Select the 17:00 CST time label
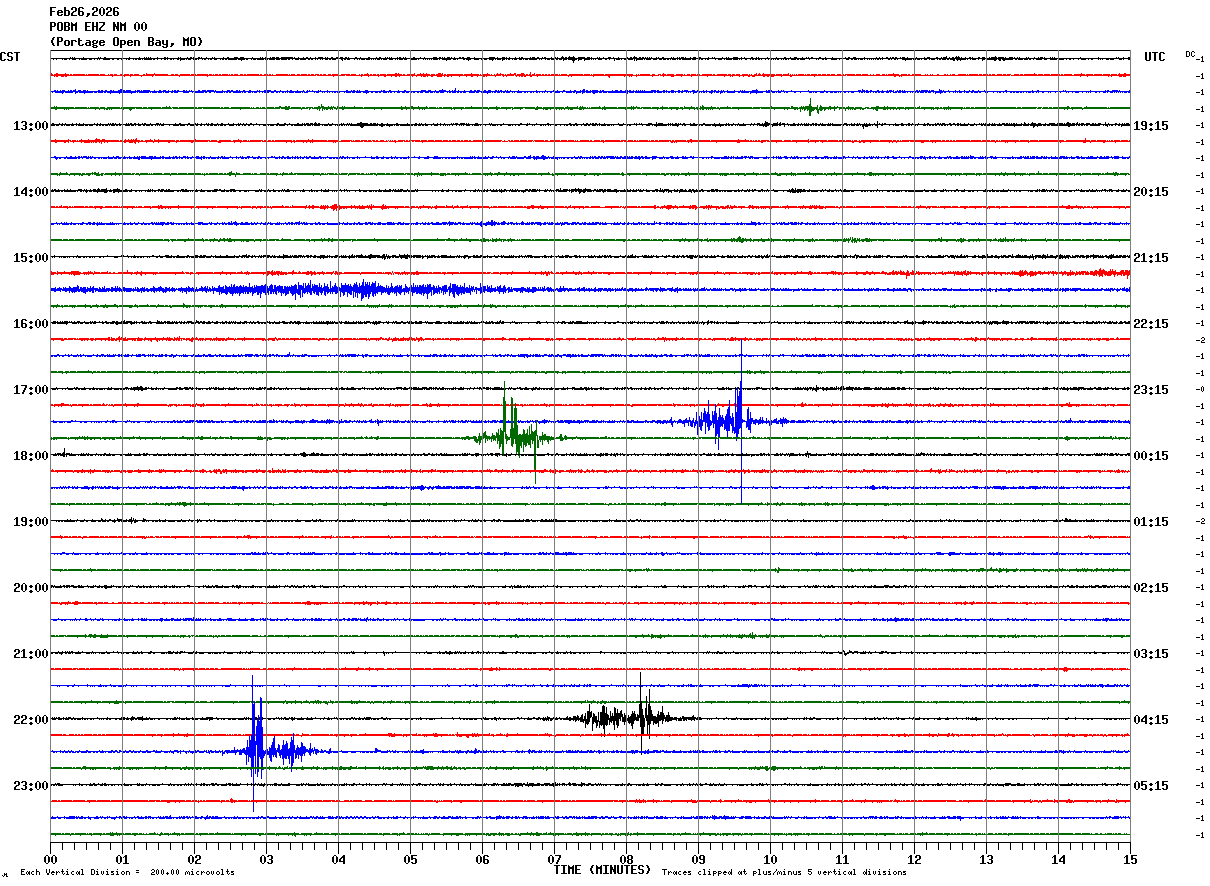 point(30,390)
